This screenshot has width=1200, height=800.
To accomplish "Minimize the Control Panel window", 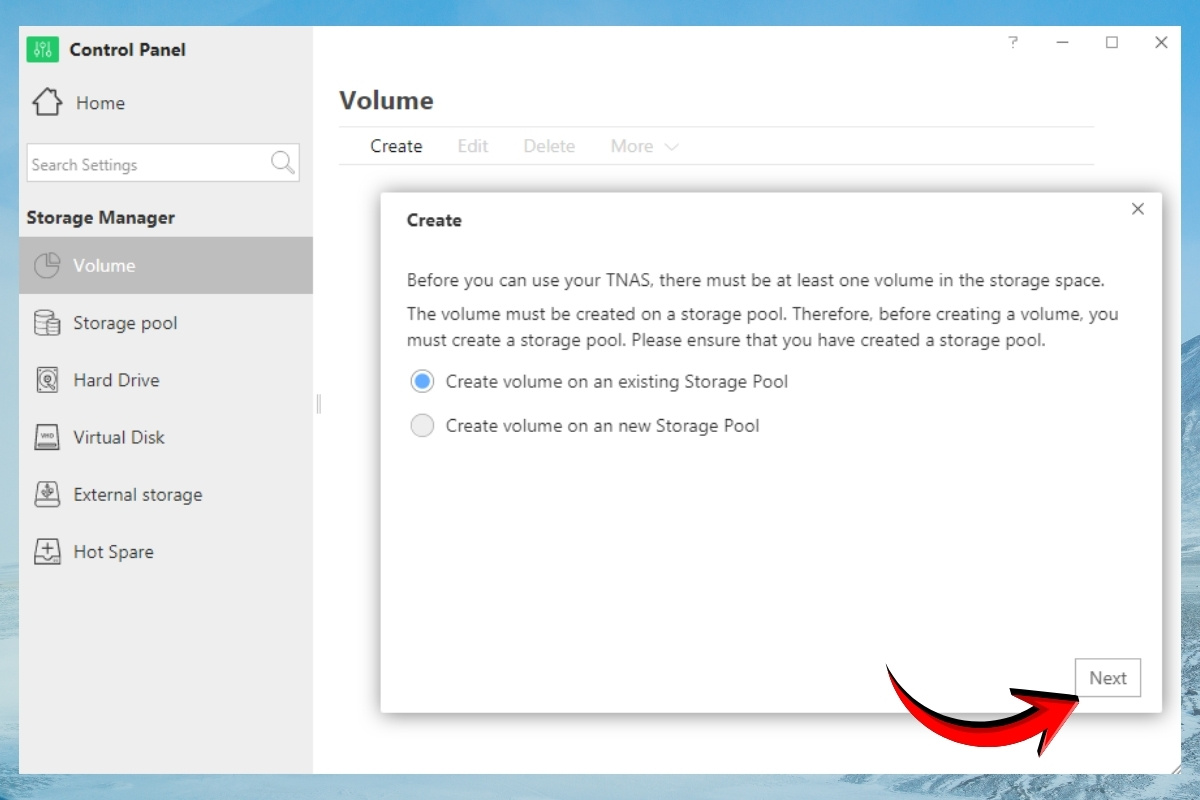I will click(1063, 42).
